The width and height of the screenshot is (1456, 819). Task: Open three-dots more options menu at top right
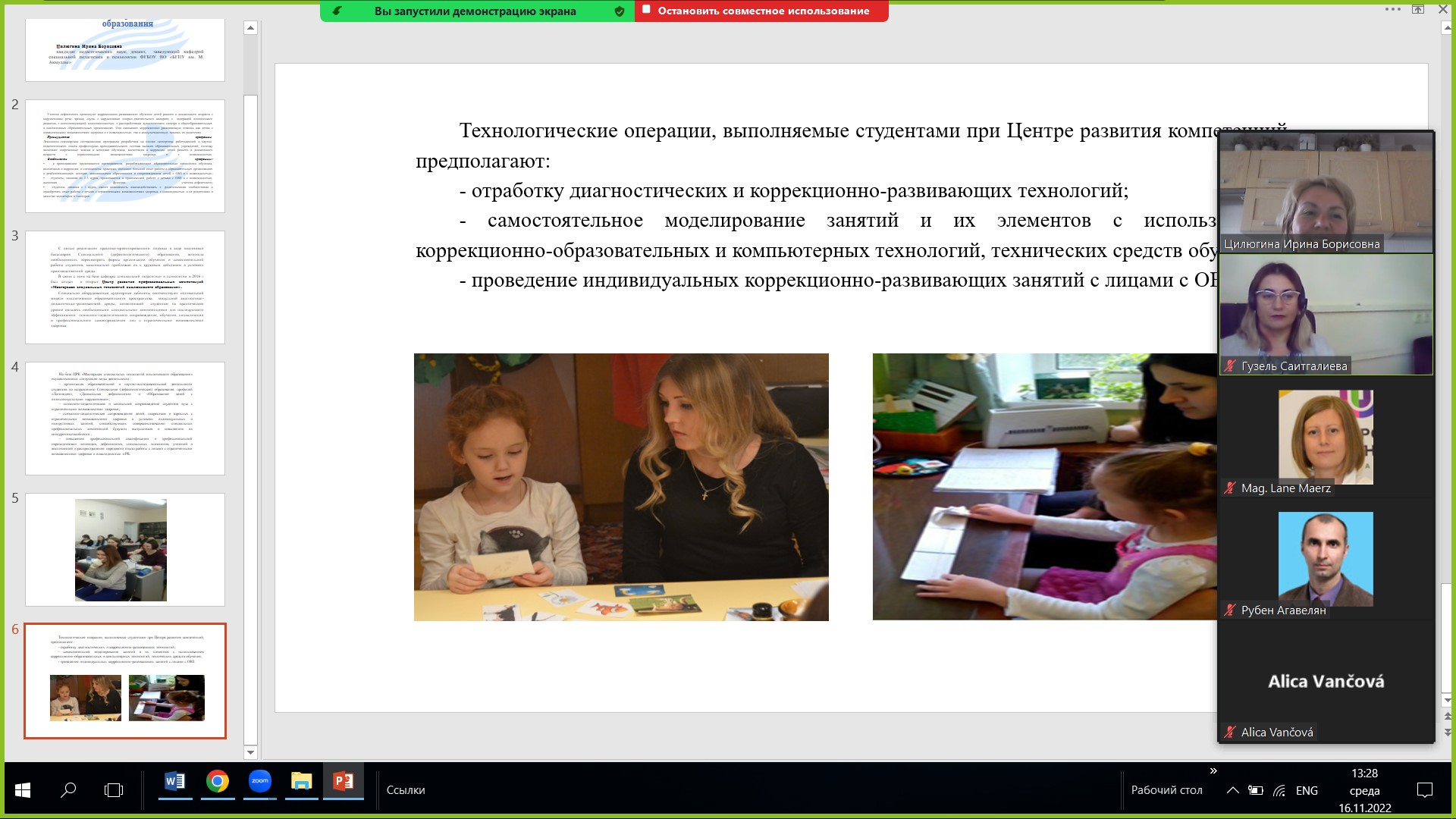1392,9
